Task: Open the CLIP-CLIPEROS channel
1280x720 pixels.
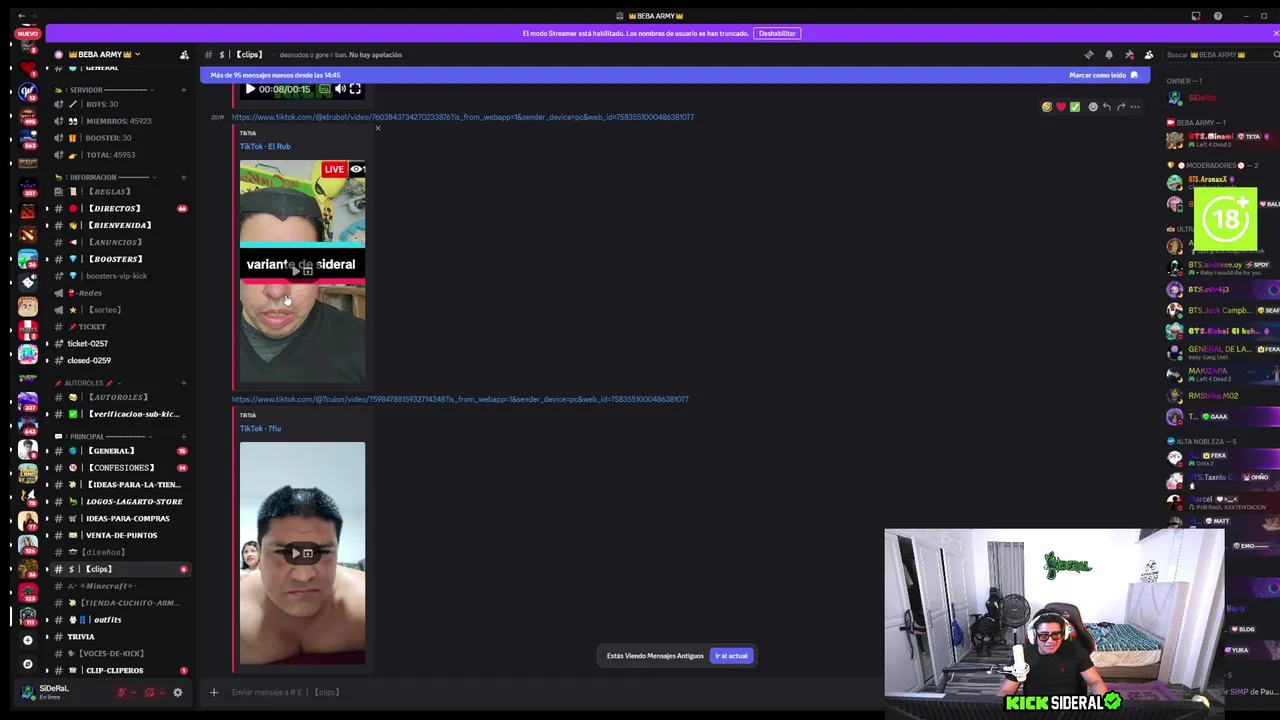Action: [x=118, y=670]
